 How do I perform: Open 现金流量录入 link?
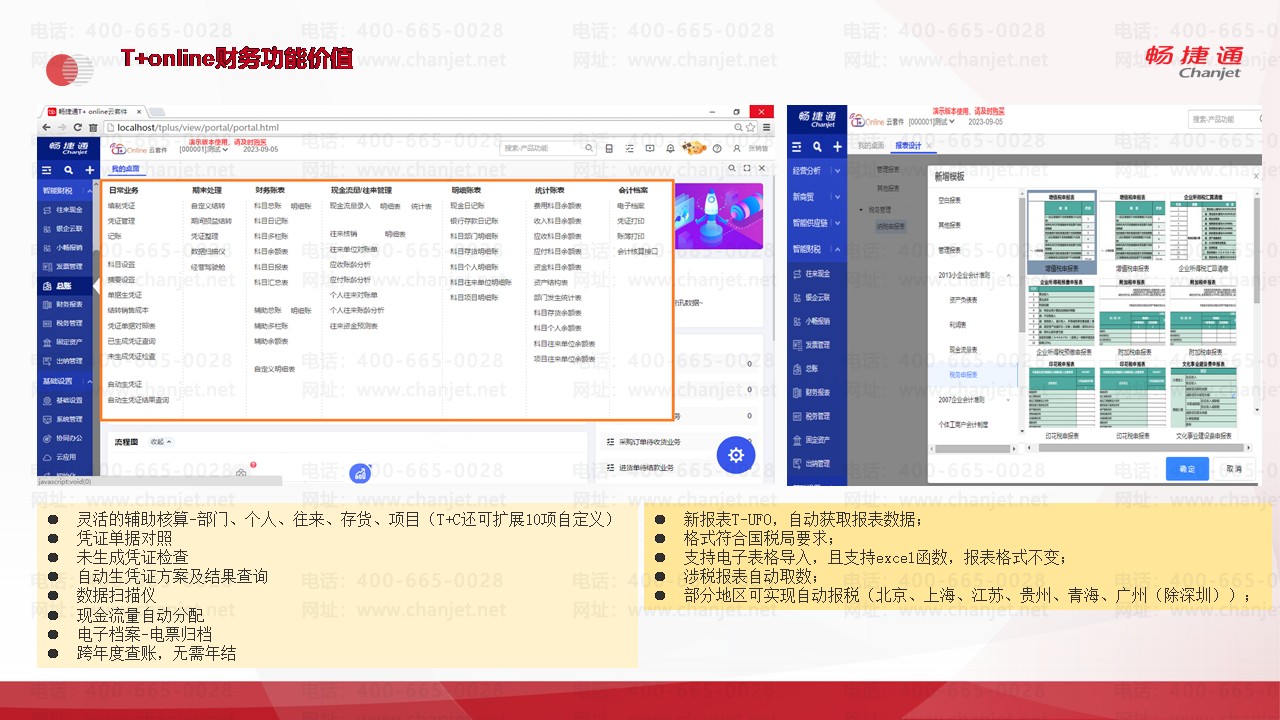pyautogui.click(x=351, y=206)
